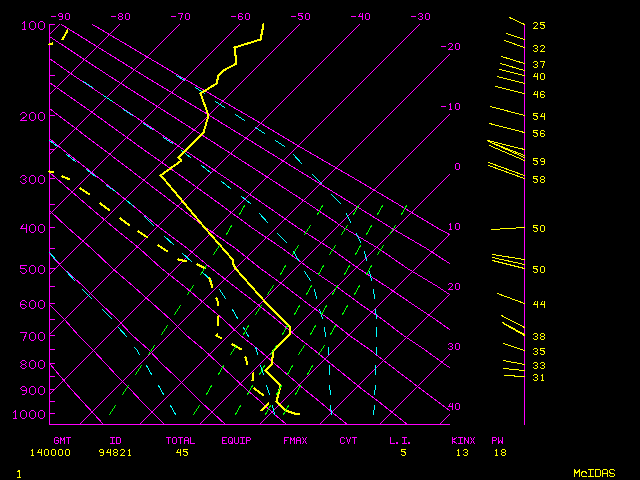Click the CYT column header
640x480 pixels.
348,440
